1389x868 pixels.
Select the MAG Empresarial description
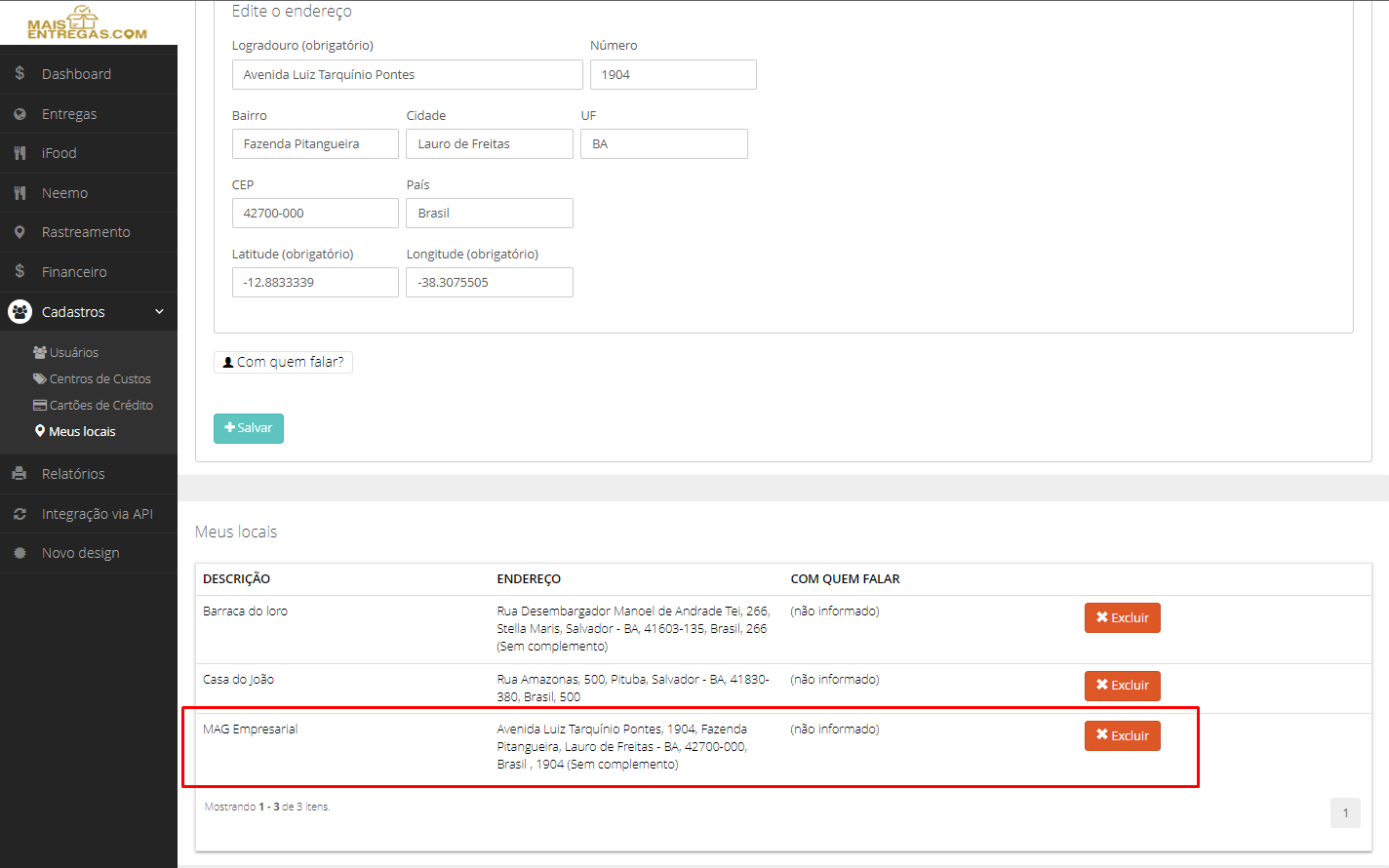(x=250, y=730)
